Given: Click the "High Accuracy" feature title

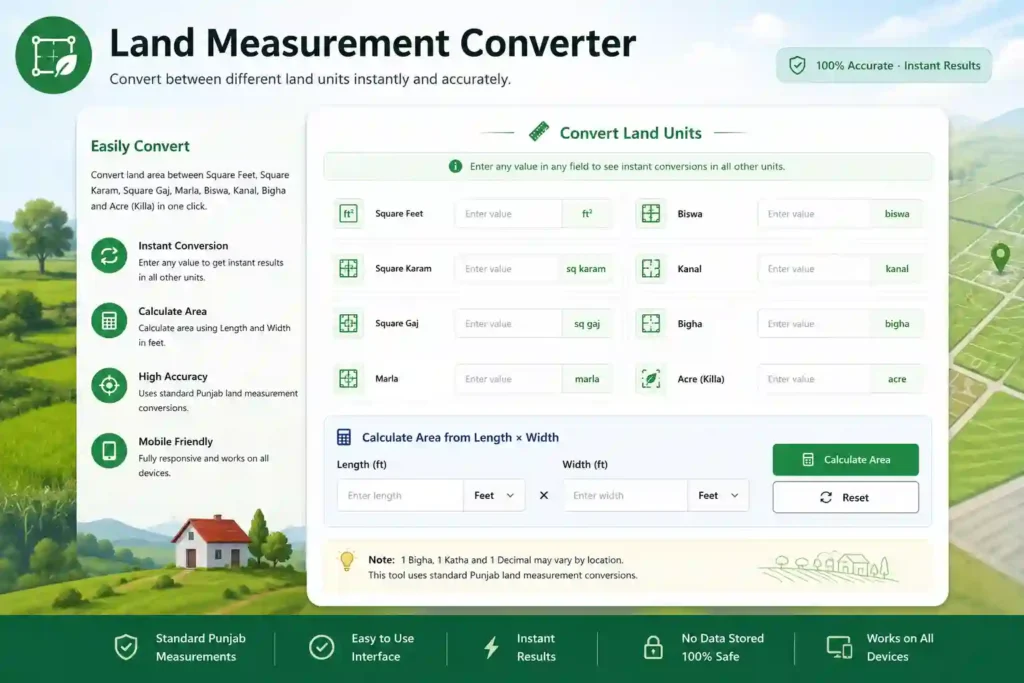Looking at the screenshot, I should [172, 376].
